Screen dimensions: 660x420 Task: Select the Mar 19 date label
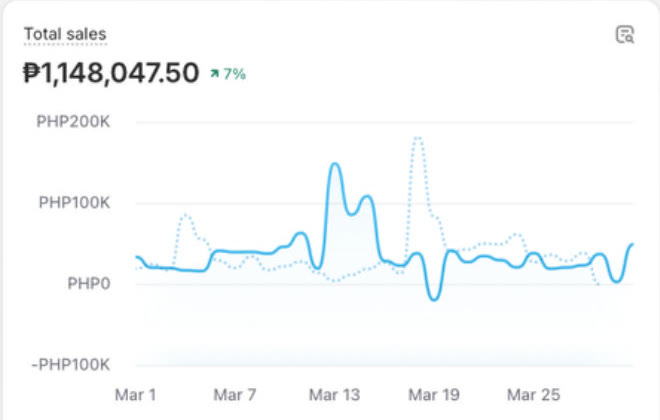434,395
